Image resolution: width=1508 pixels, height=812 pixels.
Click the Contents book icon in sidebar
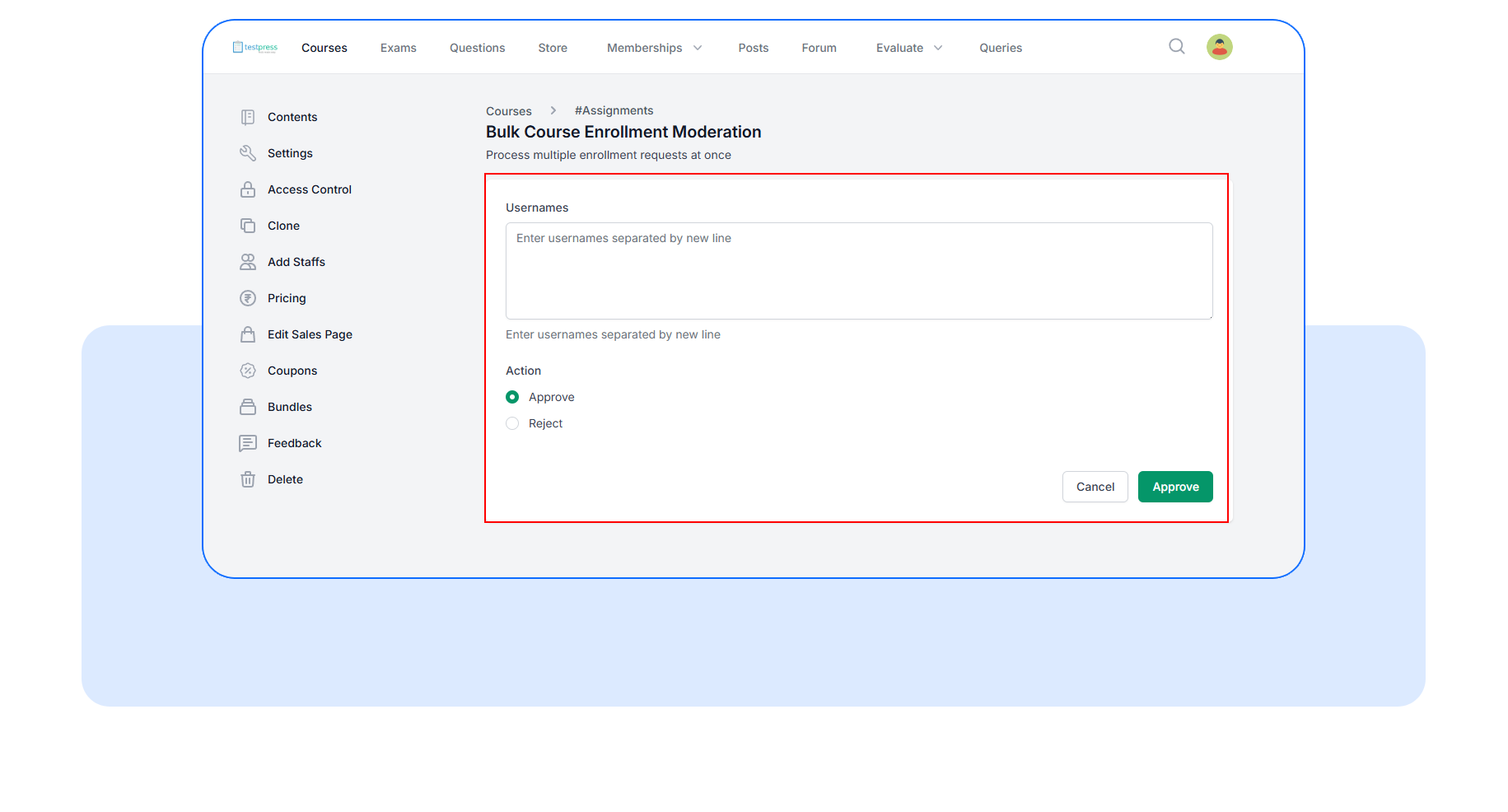(x=247, y=117)
